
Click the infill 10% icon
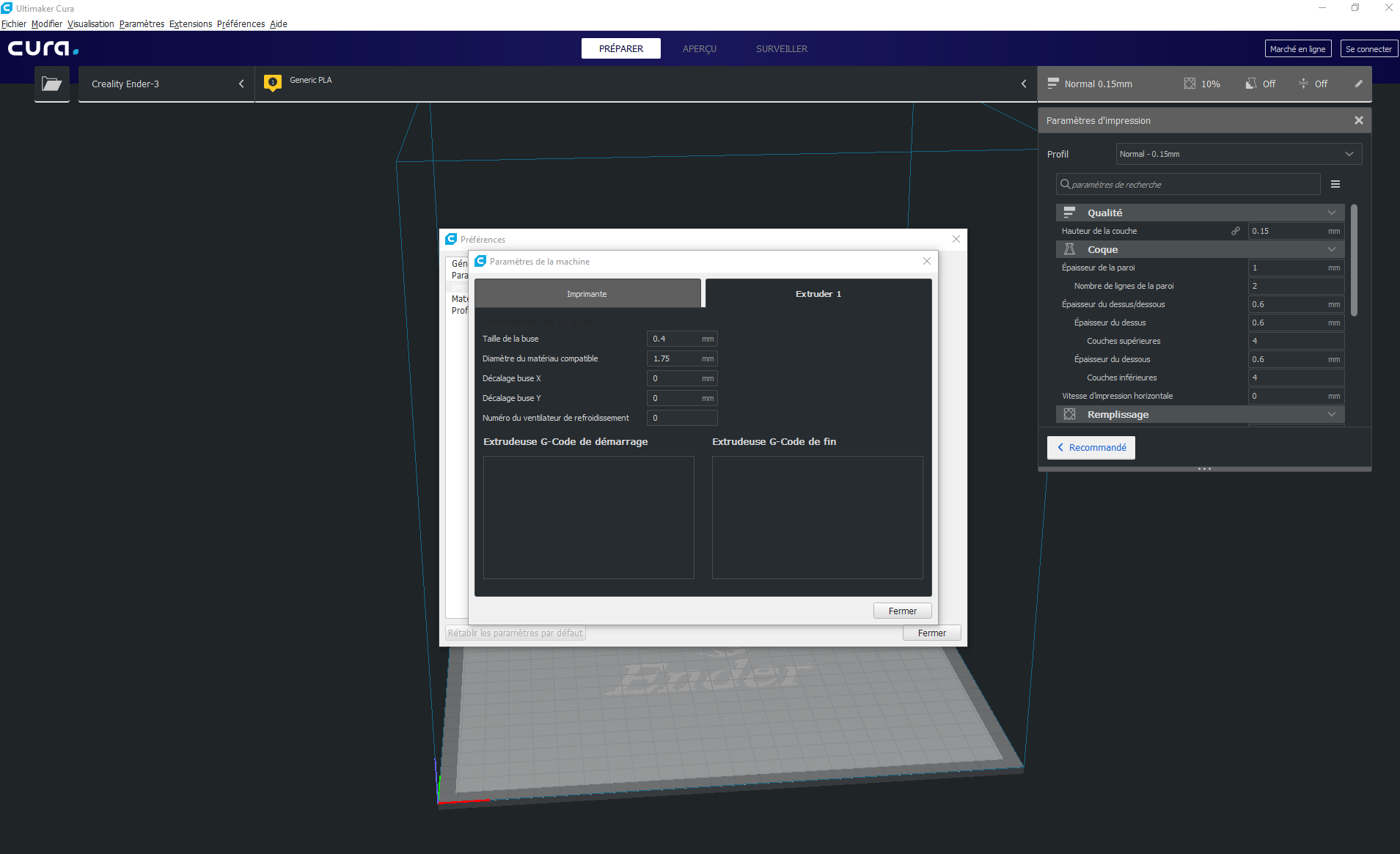[1190, 84]
